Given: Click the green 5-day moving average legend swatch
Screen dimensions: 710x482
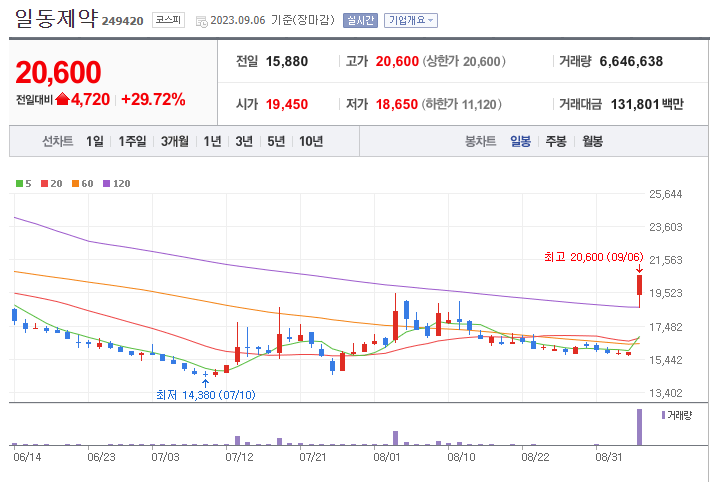Looking at the screenshot, I should pos(19,183).
